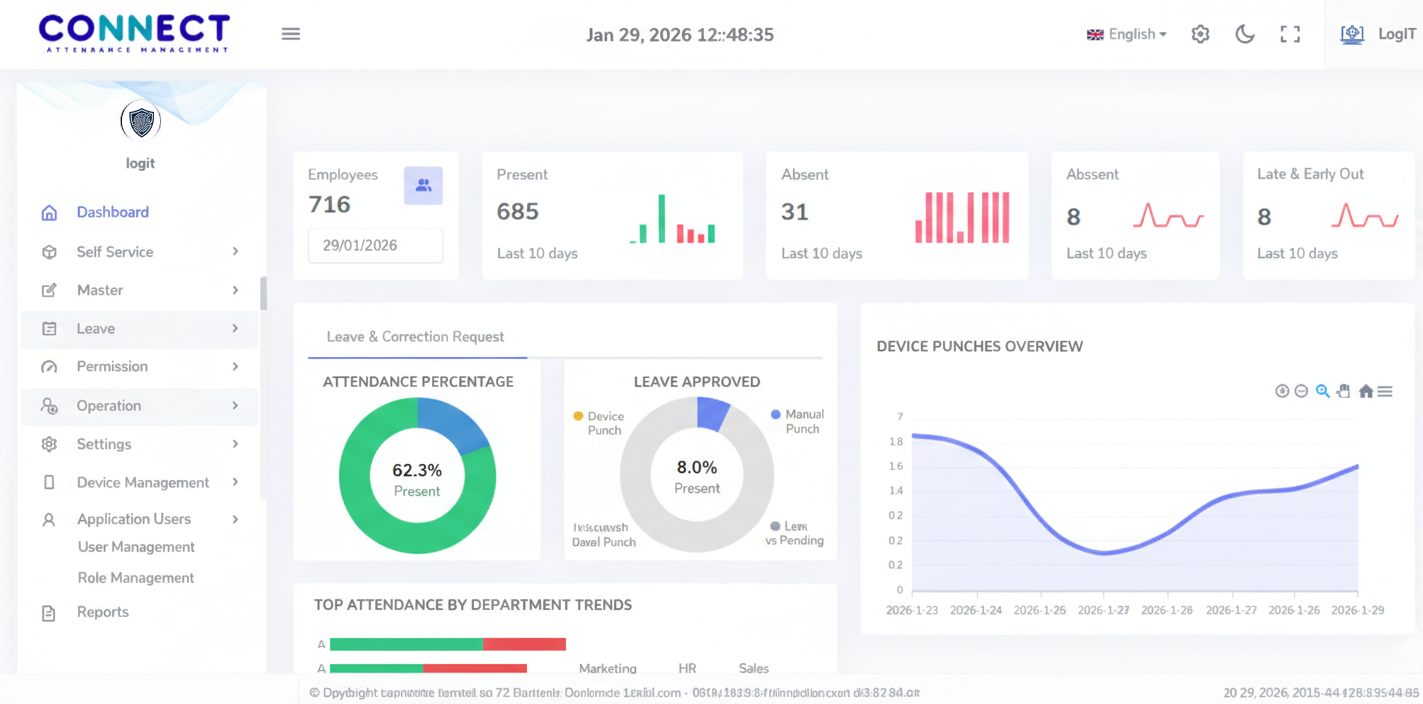Click the logit shield avatar
The image size is (1423, 704).
[141, 122]
